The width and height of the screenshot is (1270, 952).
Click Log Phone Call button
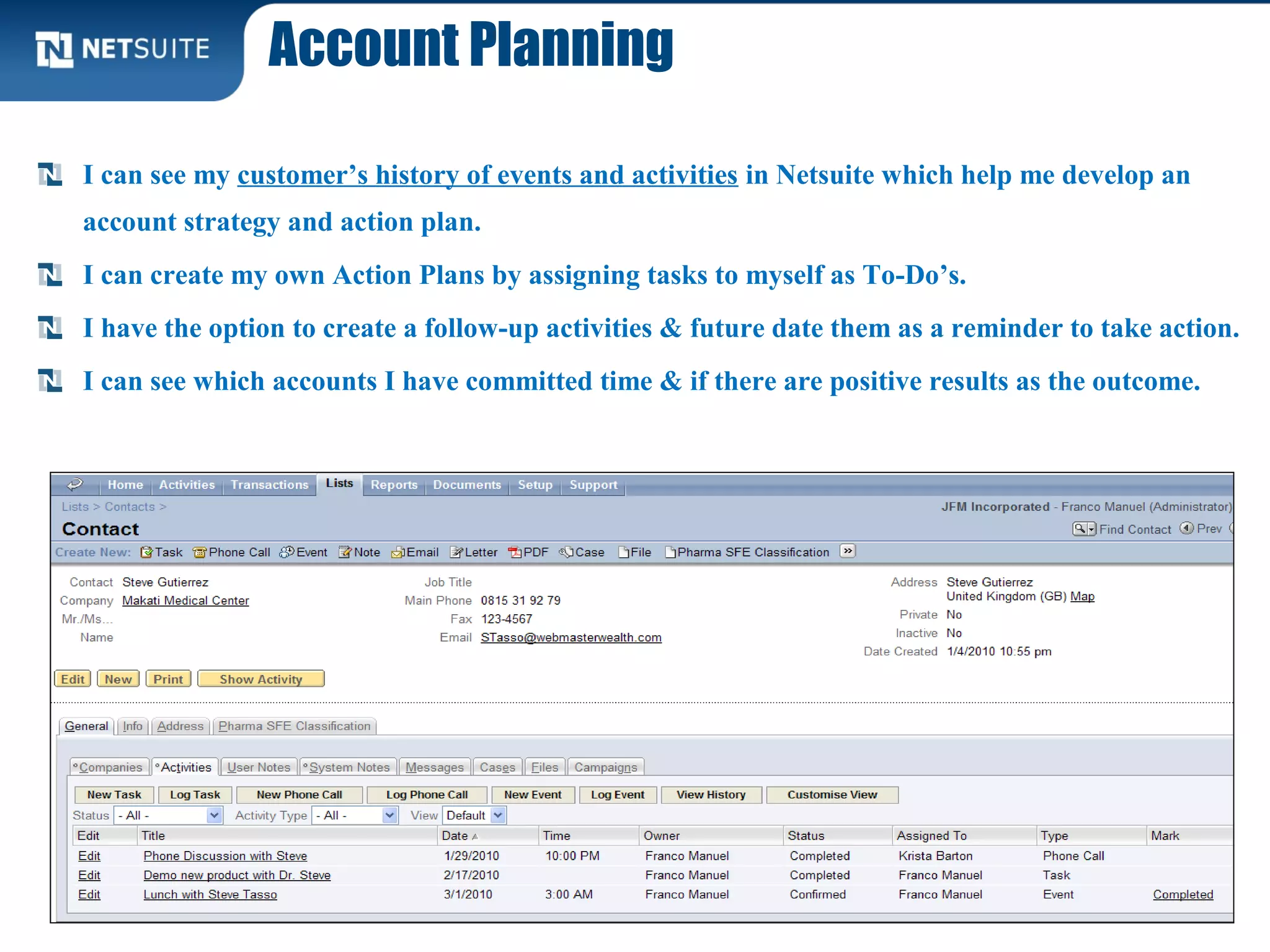(427, 795)
